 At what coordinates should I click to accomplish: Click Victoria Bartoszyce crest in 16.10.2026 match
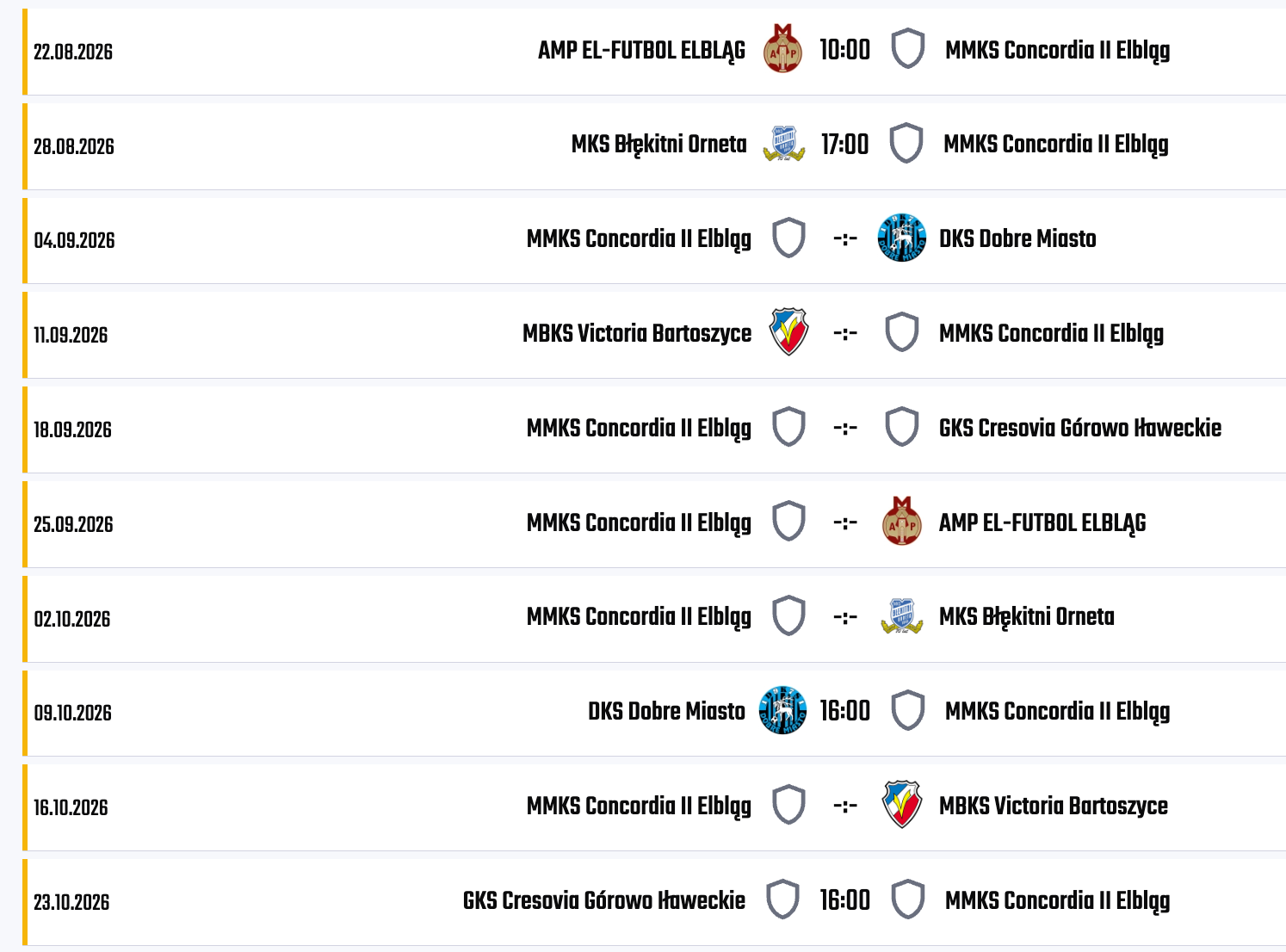(x=902, y=806)
